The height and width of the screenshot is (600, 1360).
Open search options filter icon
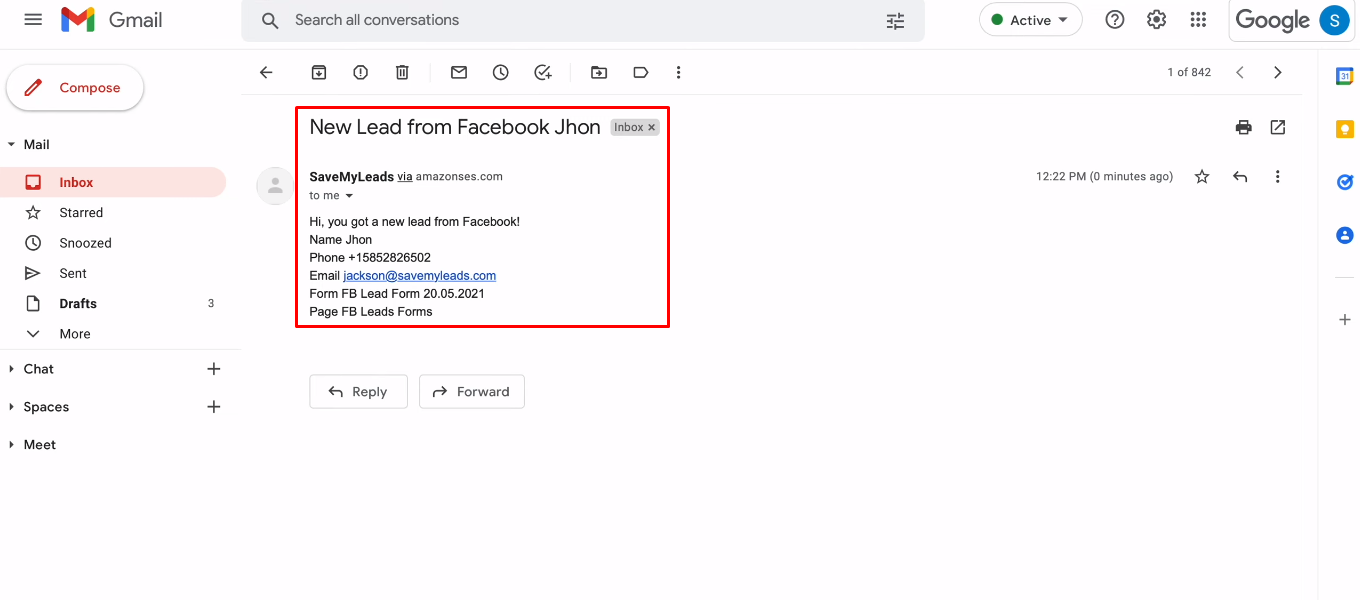(x=895, y=20)
